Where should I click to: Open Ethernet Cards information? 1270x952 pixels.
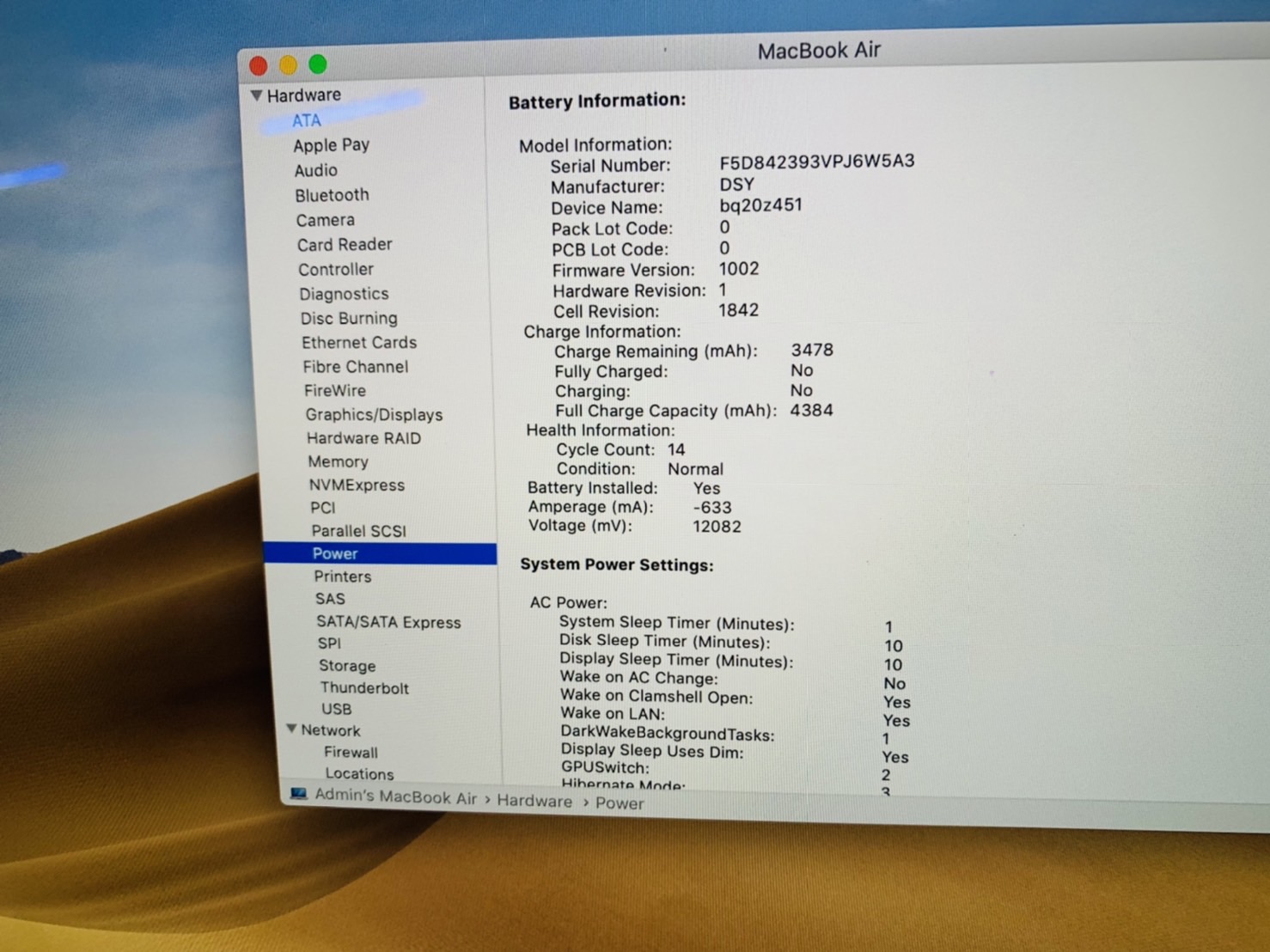click(358, 342)
